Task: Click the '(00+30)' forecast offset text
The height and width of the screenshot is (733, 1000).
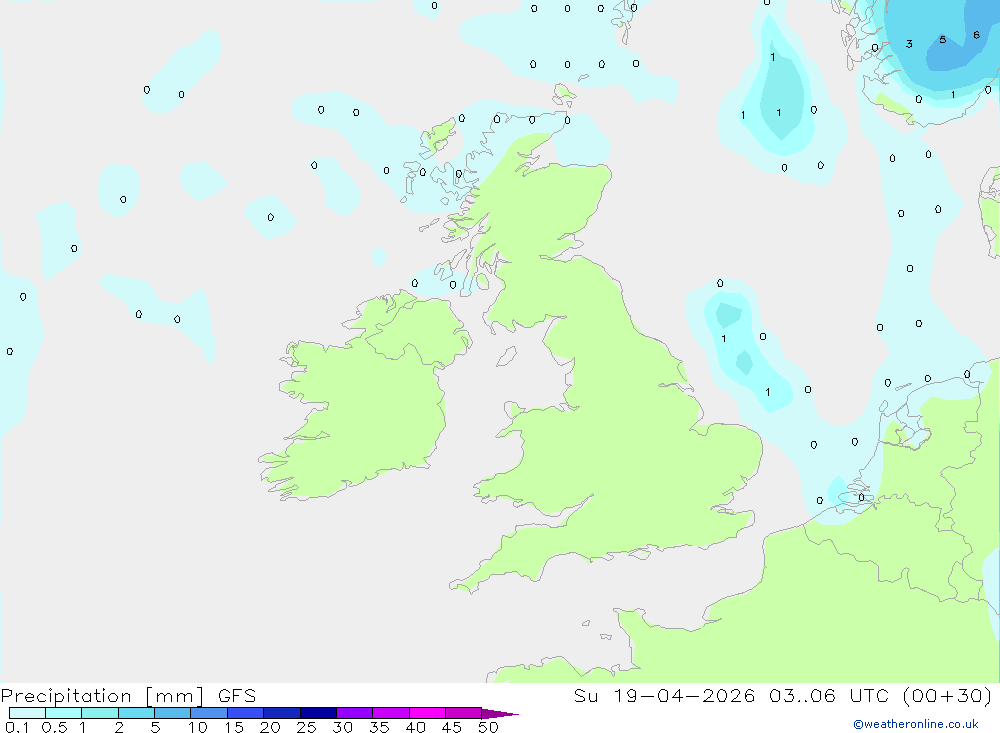Action: tap(948, 695)
